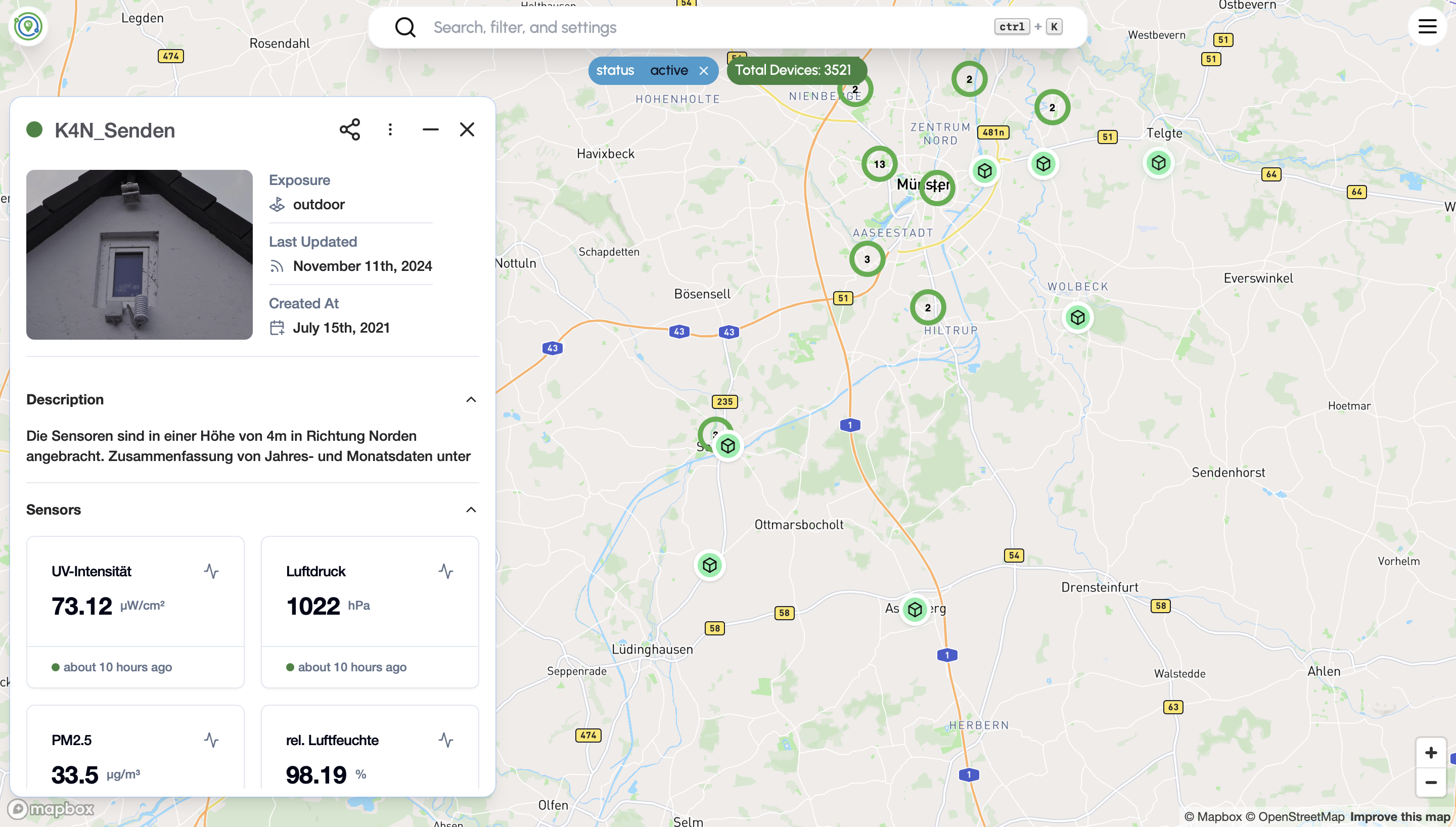Minimize the K4N_Senden device panel
The image size is (1456, 827).
(x=430, y=129)
